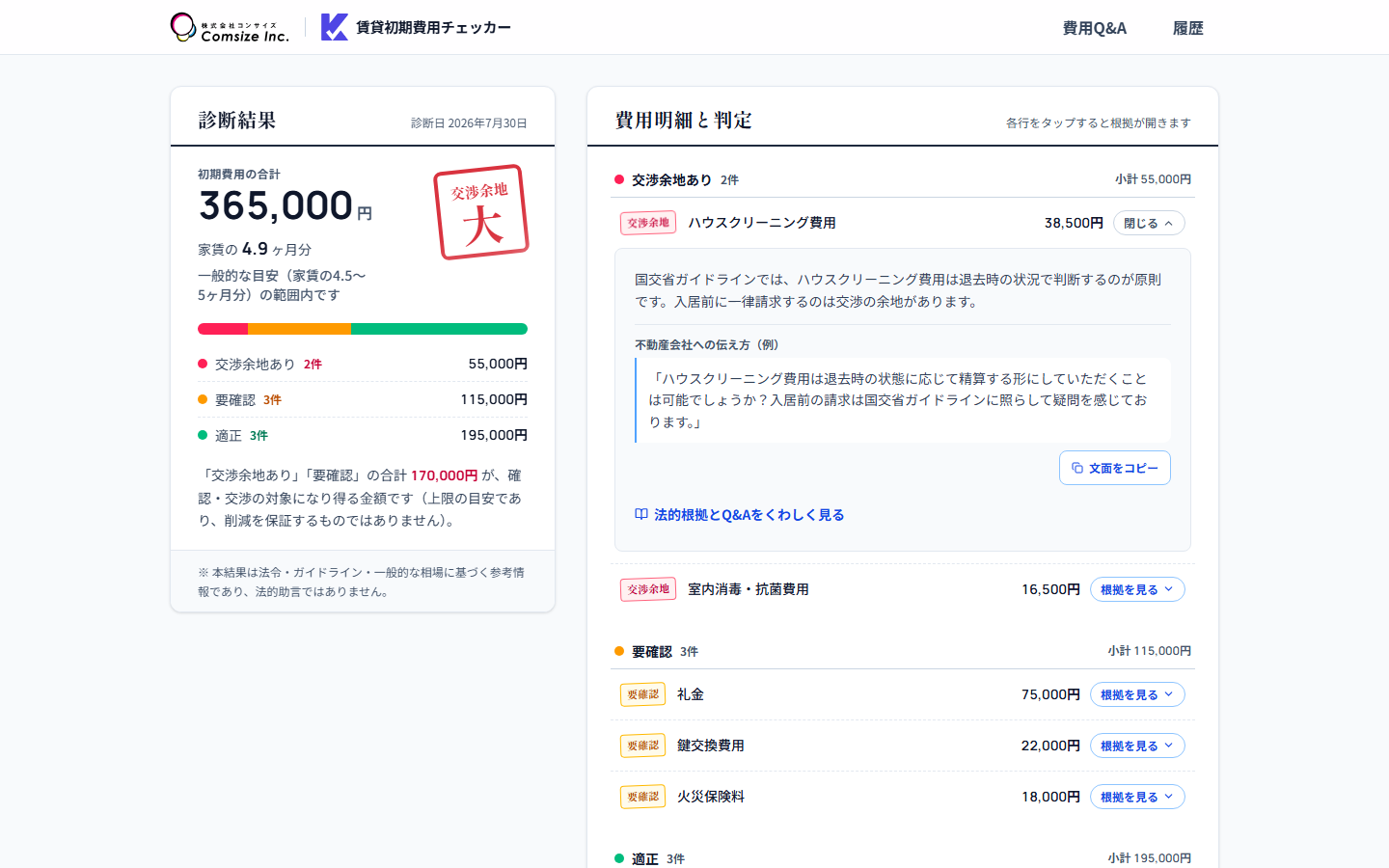This screenshot has width=1389, height=868.
Task: Click the copy icon in 文面をコピー button
Action: [x=1077, y=468]
